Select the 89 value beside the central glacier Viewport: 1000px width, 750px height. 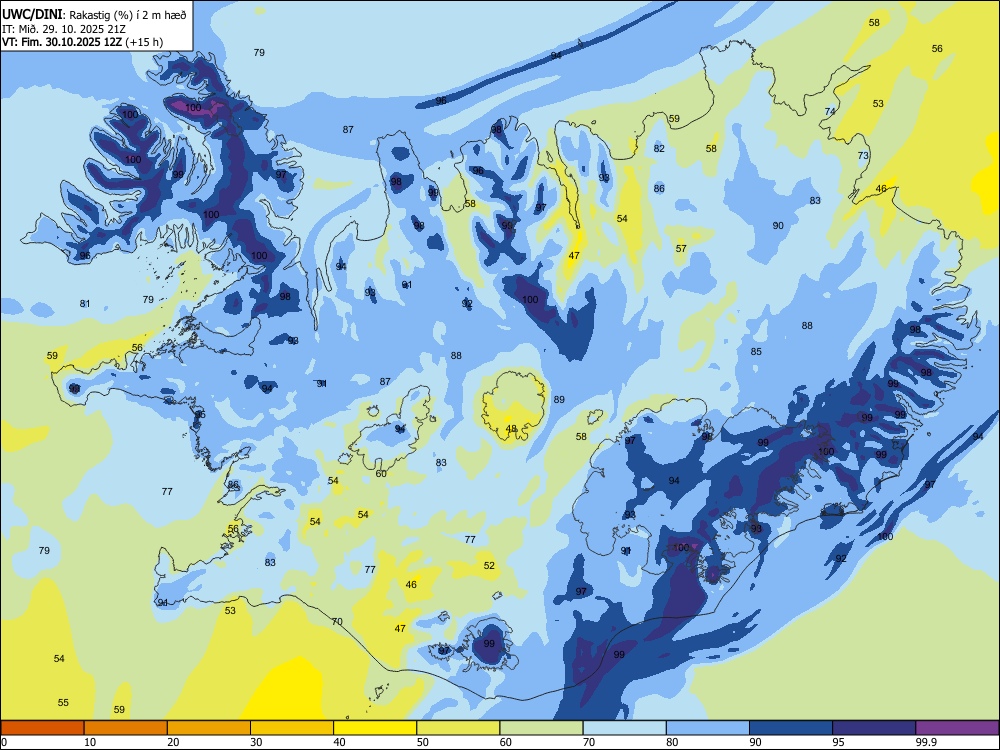coord(559,400)
